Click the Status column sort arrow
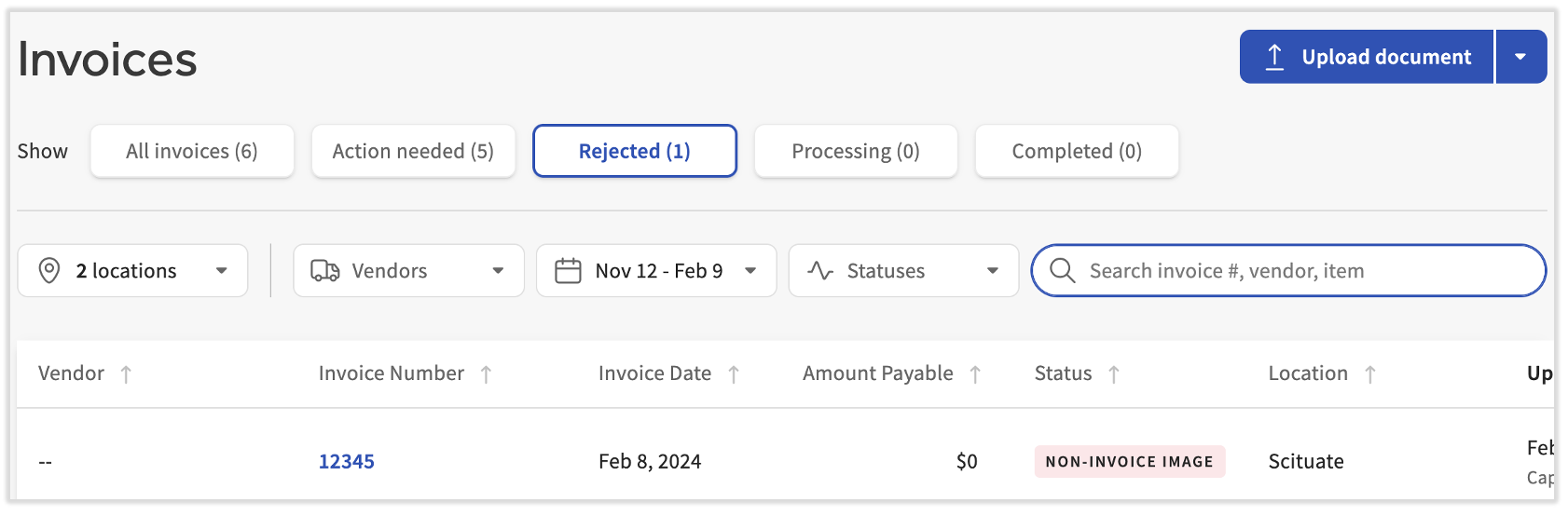This screenshot has height=516, width=1568. coord(1114,374)
